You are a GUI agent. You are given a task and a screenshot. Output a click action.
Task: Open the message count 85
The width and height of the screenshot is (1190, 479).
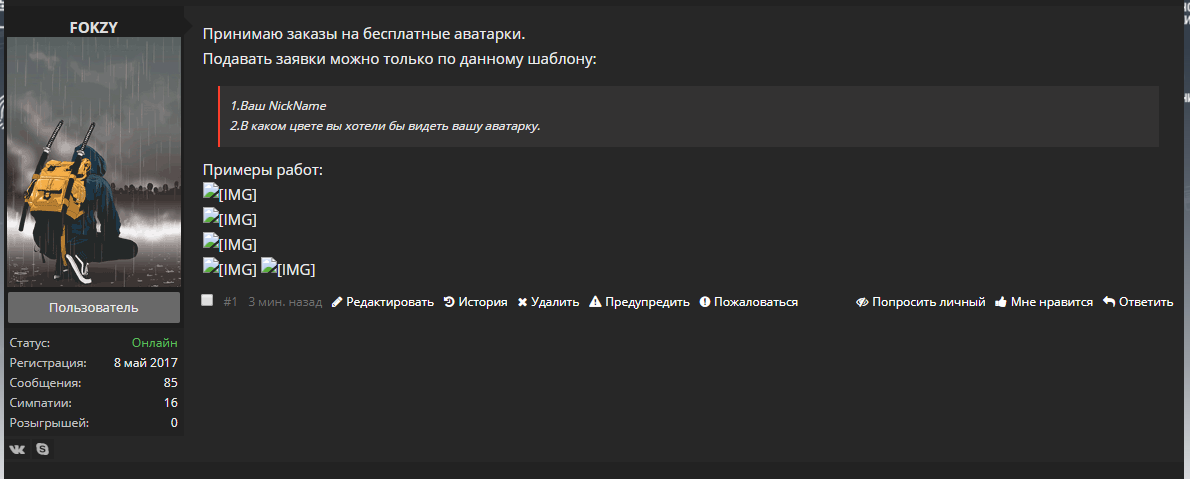(x=170, y=383)
